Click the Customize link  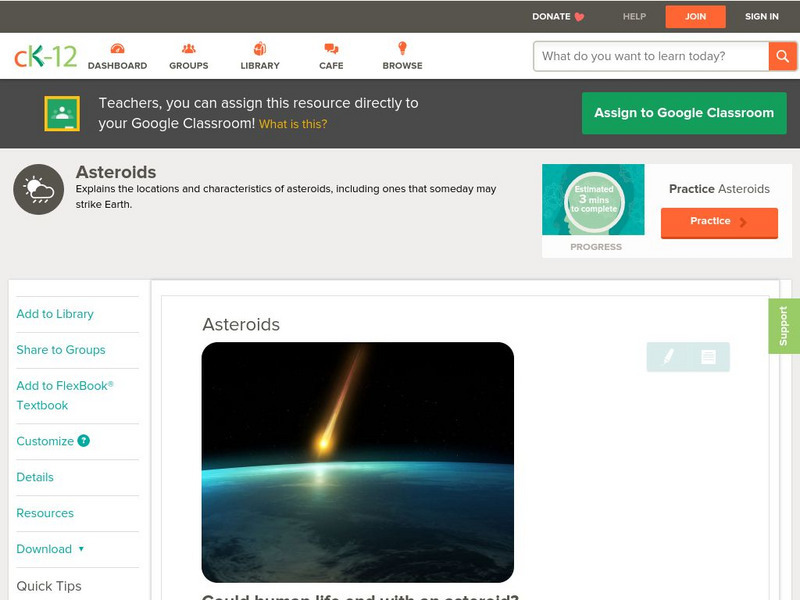click(x=45, y=441)
